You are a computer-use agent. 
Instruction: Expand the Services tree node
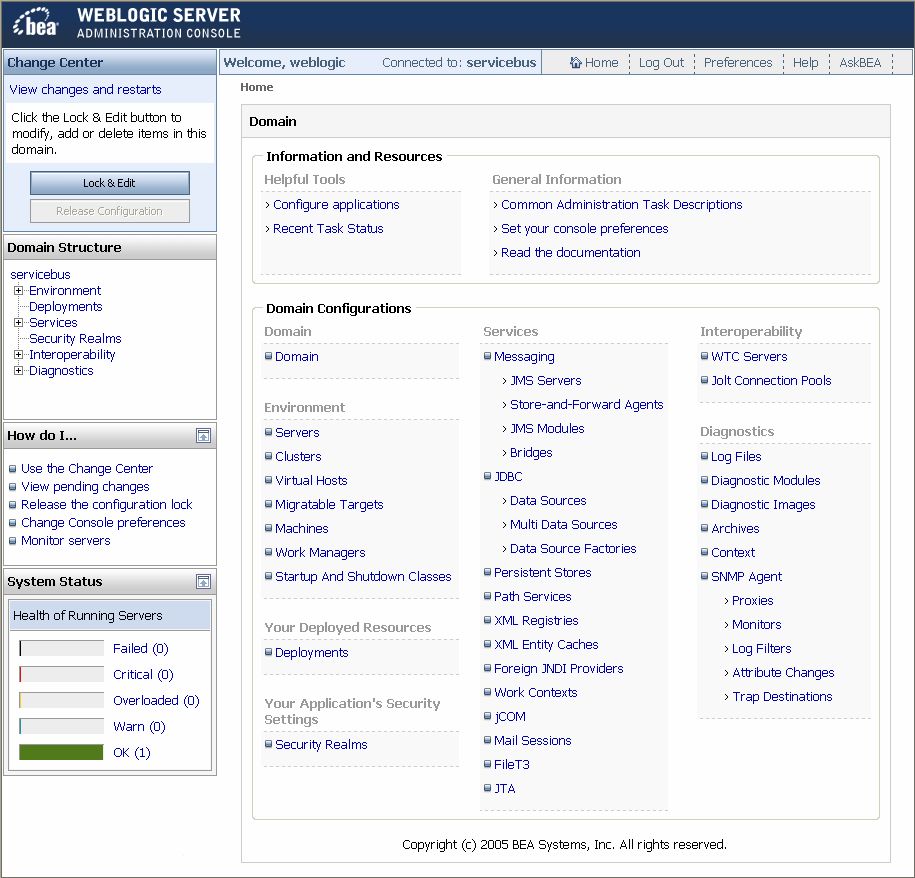(x=19, y=323)
